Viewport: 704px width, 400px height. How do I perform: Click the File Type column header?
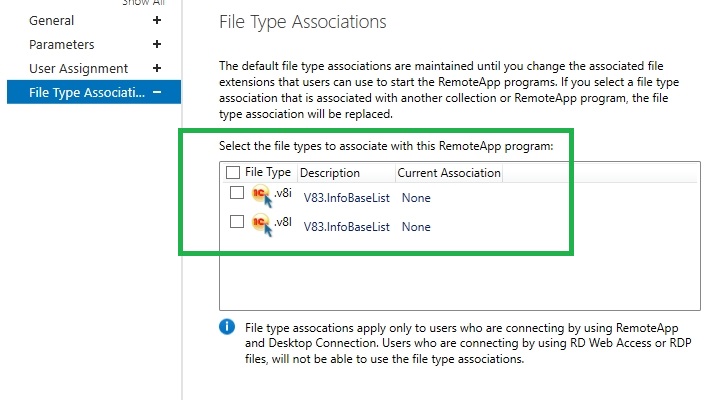pos(268,172)
